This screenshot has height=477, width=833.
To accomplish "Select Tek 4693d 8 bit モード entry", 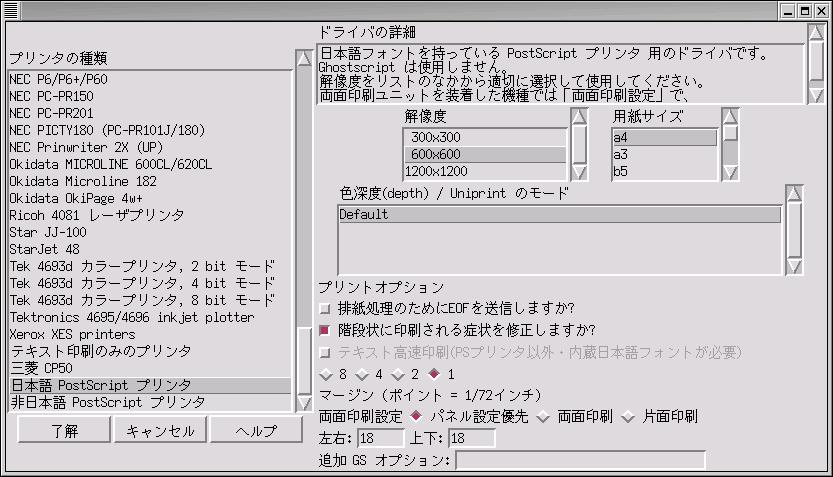I will pos(150,300).
